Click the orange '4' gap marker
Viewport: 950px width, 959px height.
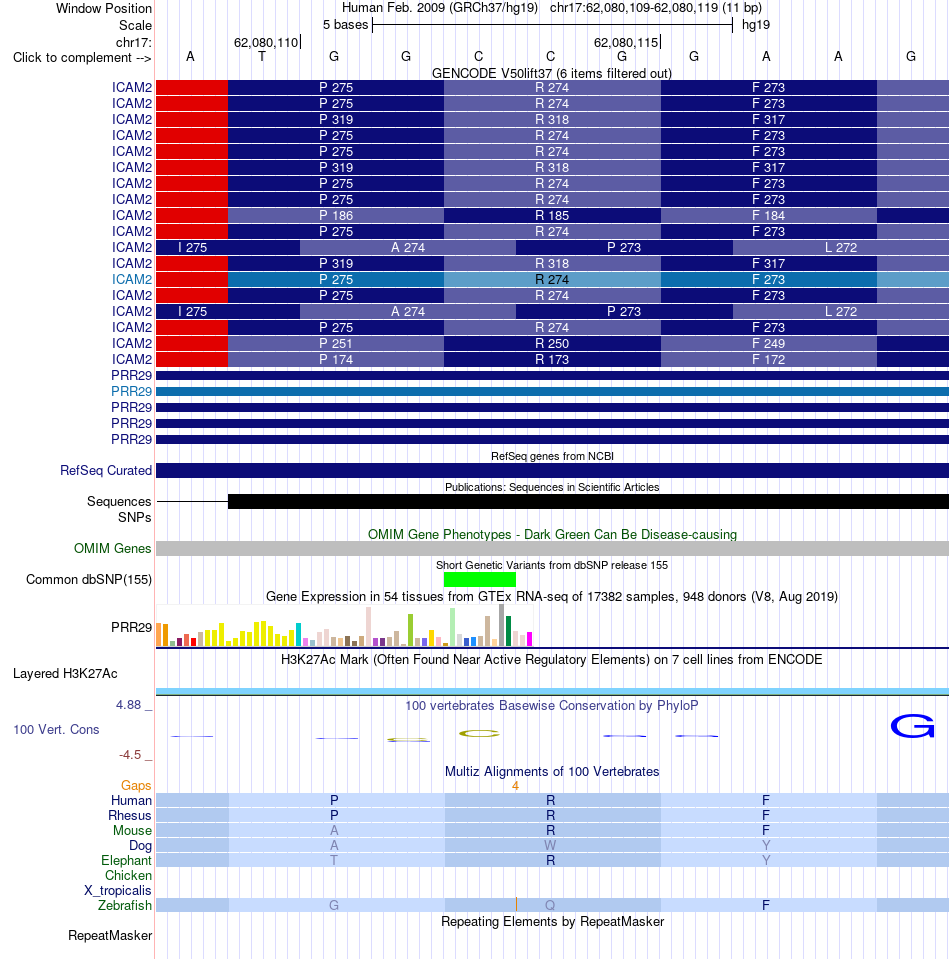[x=516, y=786]
